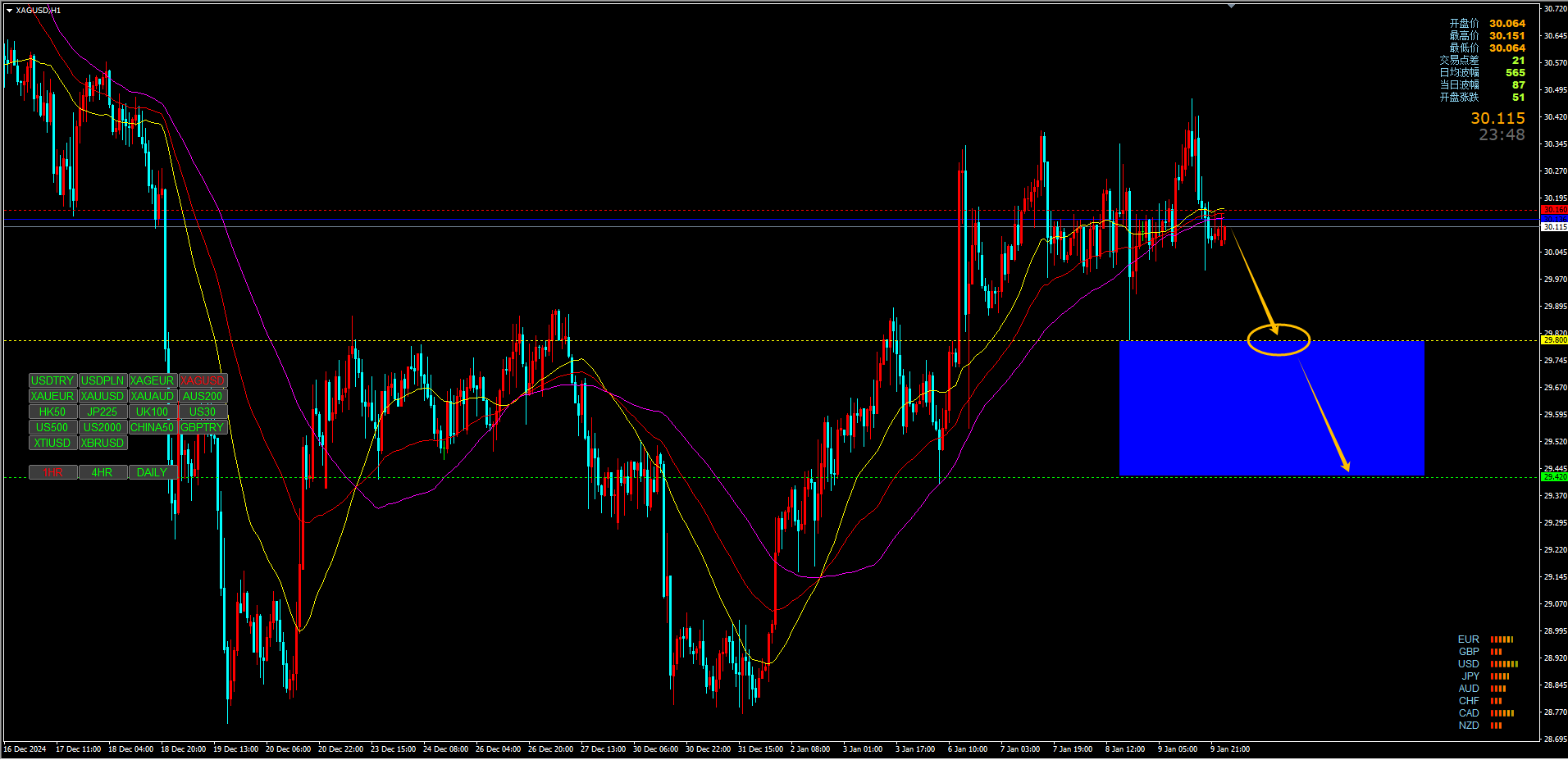Switch chart to USDPLN symbol

(x=103, y=380)
